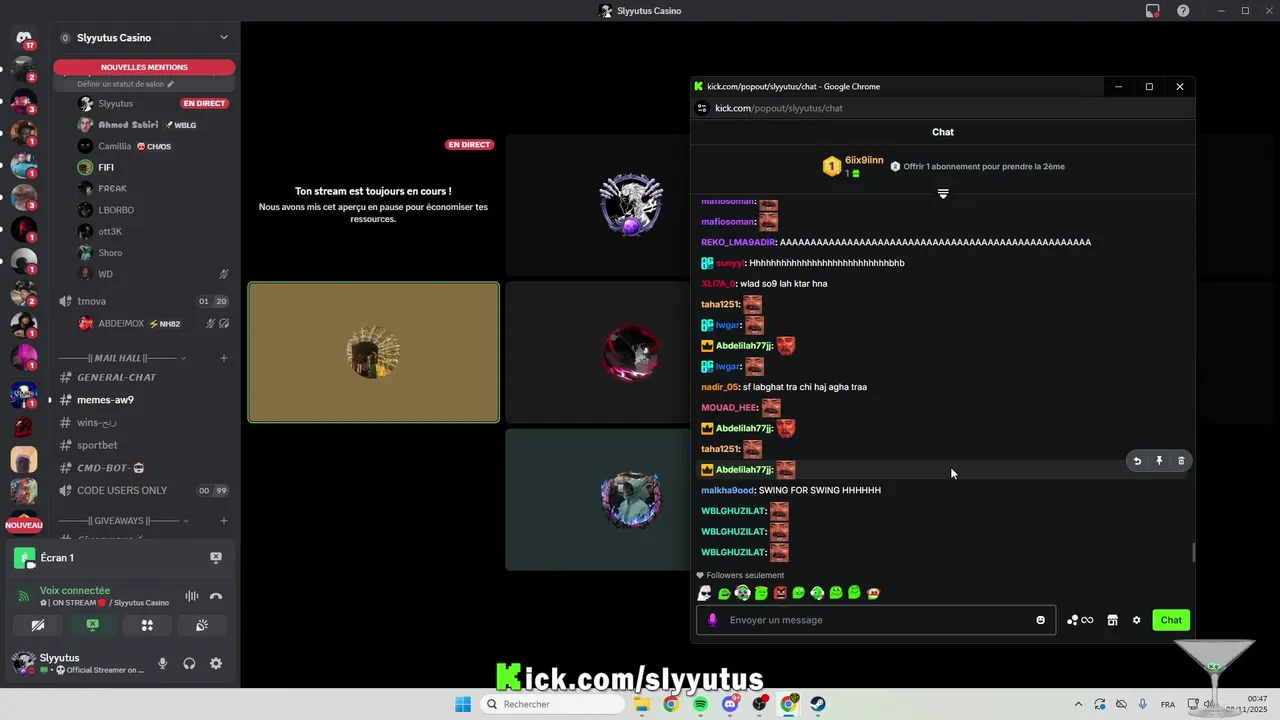1280x720 pixels.
Task: Click Offrir 1 abonnement gift prompt
Action: click(x=977, y=167)
